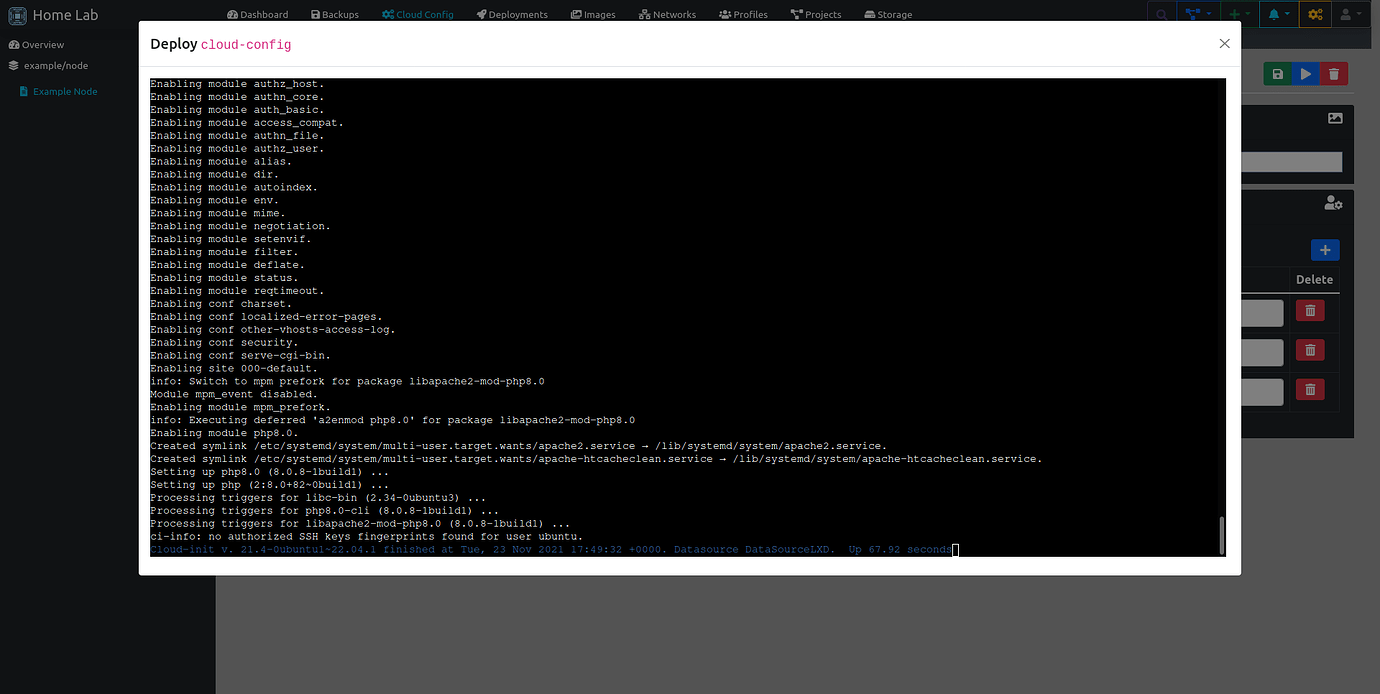The height and width of the screenshot is (694, 1380).
Task: Click line 'info: Switch to mpm prefork'
Action: pos(347,381)
